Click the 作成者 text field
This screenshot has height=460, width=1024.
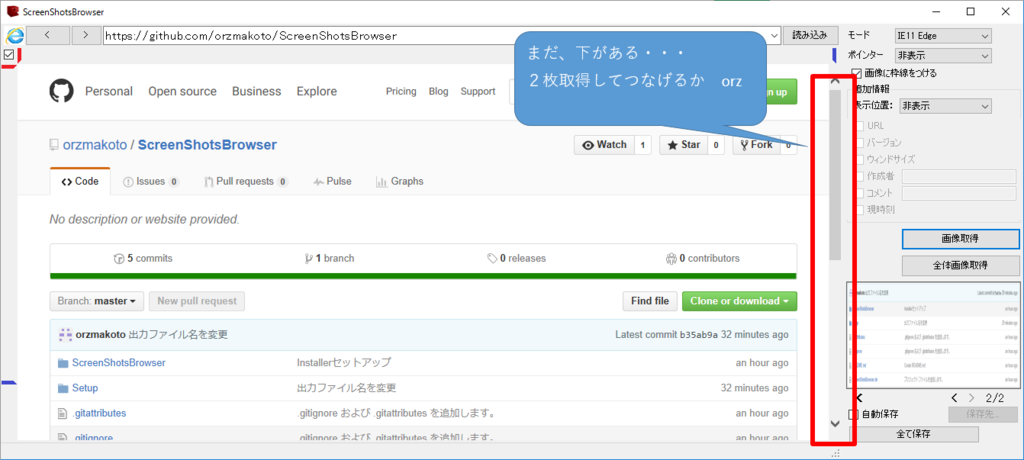point(959,176)
